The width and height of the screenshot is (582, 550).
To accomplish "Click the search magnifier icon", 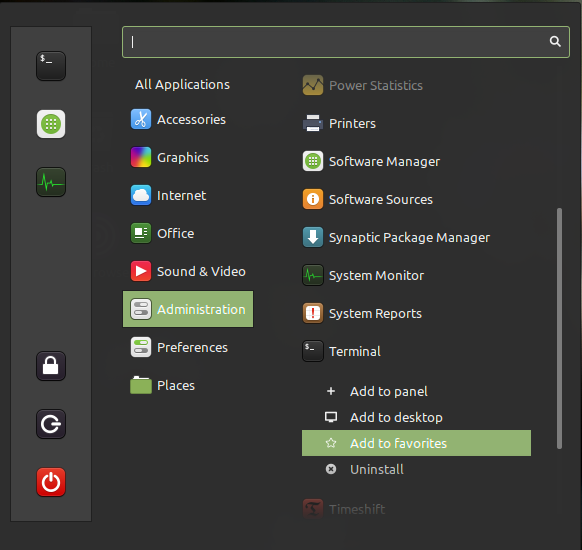I will click(555, 41).
